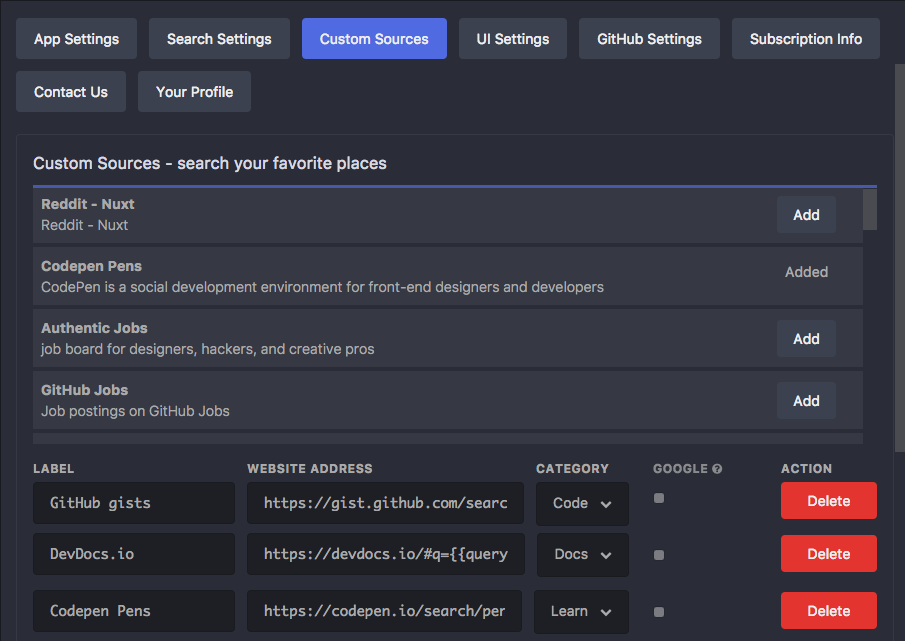
Task: Edit the DevDocs.io label field
Action: click(x=134, y=554)
